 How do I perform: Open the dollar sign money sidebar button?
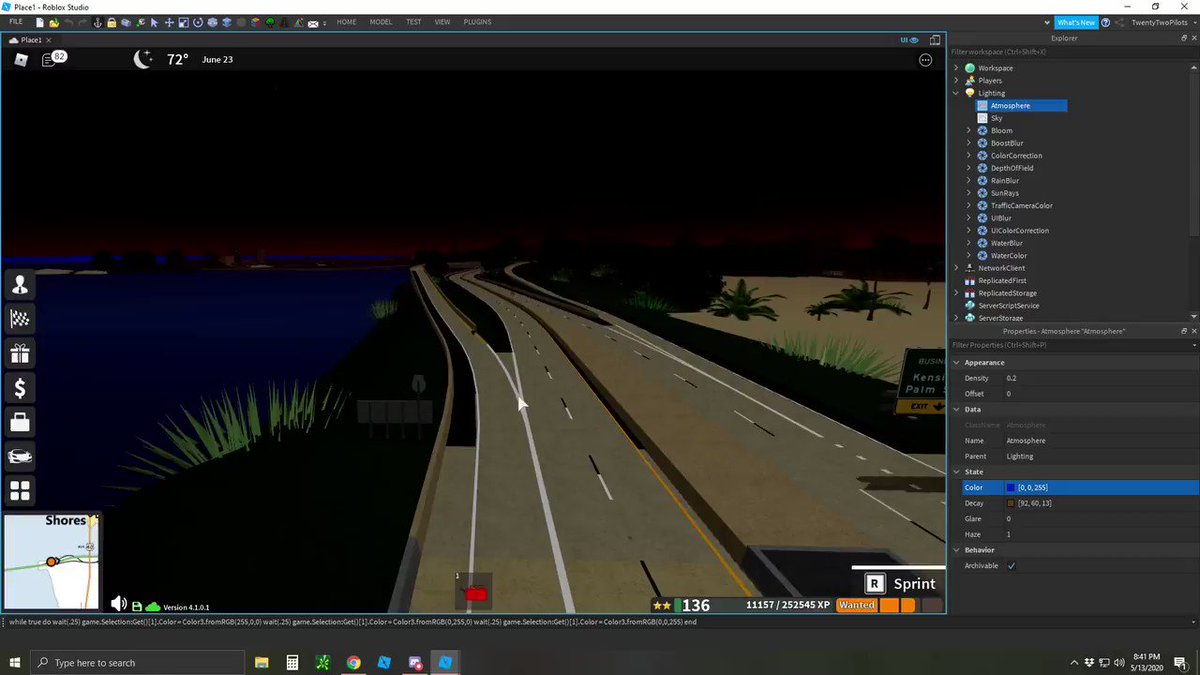tap(19, 388)
